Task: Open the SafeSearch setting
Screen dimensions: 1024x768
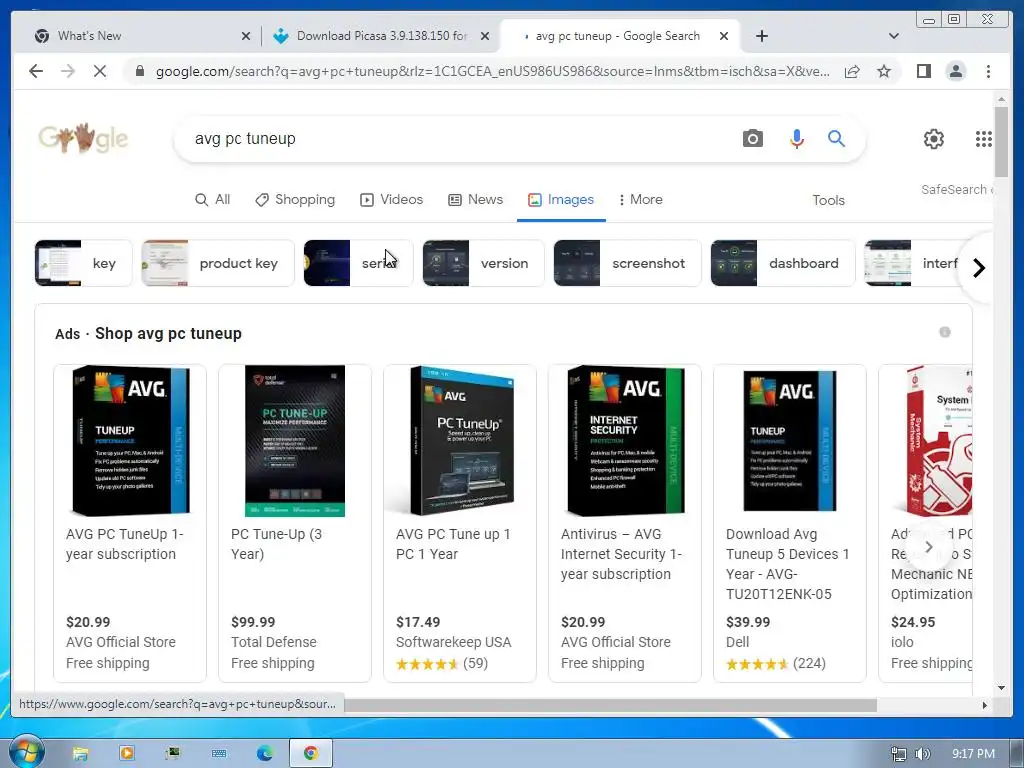Action: (x=957, y=189)
